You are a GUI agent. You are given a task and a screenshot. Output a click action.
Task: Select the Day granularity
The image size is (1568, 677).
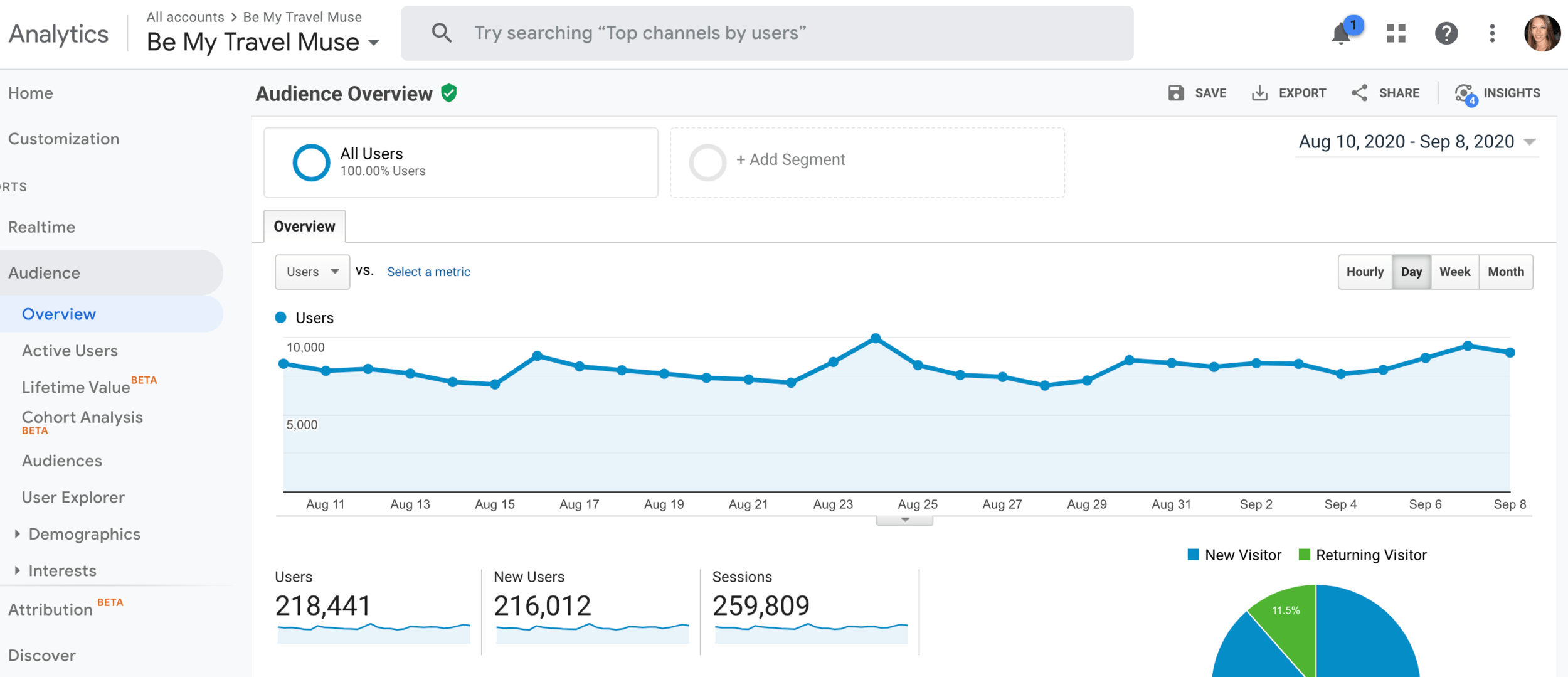tap(1411, 272)
